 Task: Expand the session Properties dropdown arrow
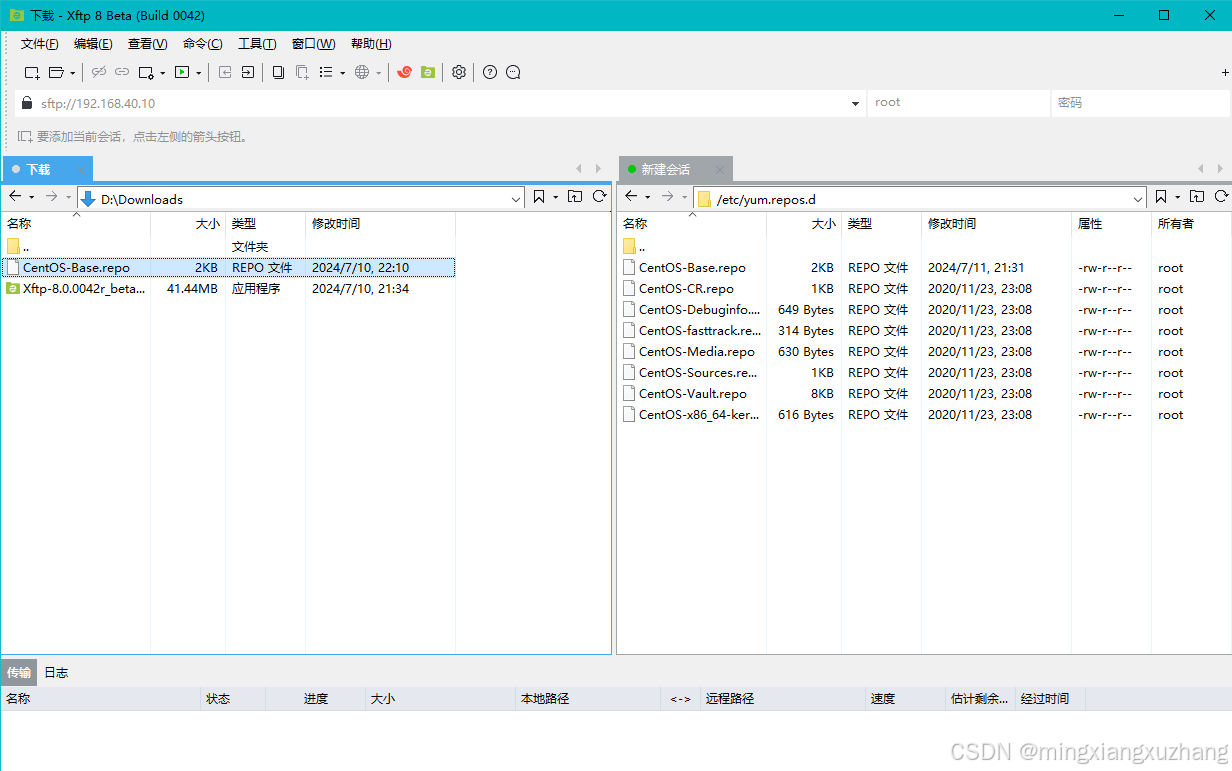(163, 72)
